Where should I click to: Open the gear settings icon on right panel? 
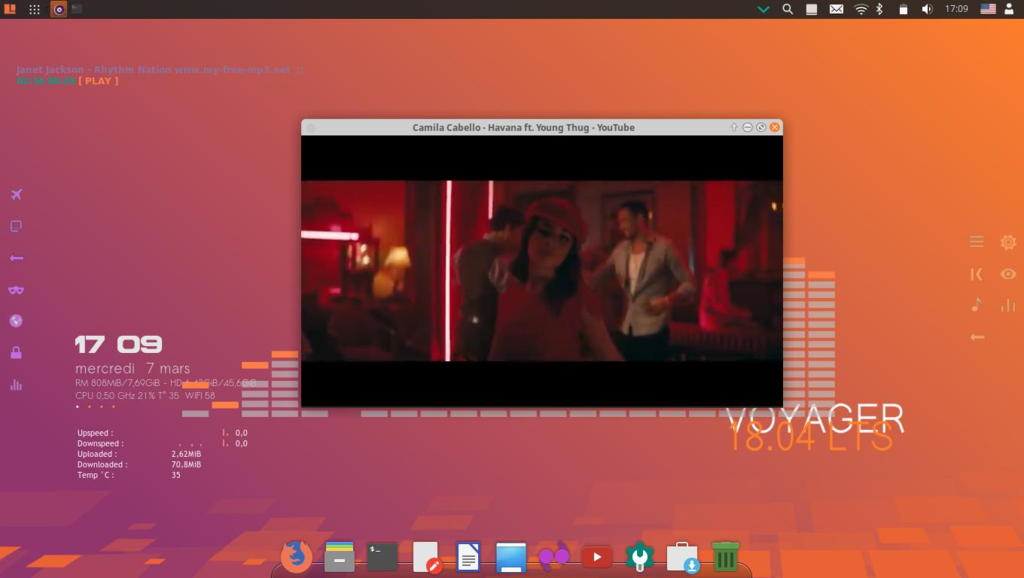pyautogui.click(x=1008, y=242)
